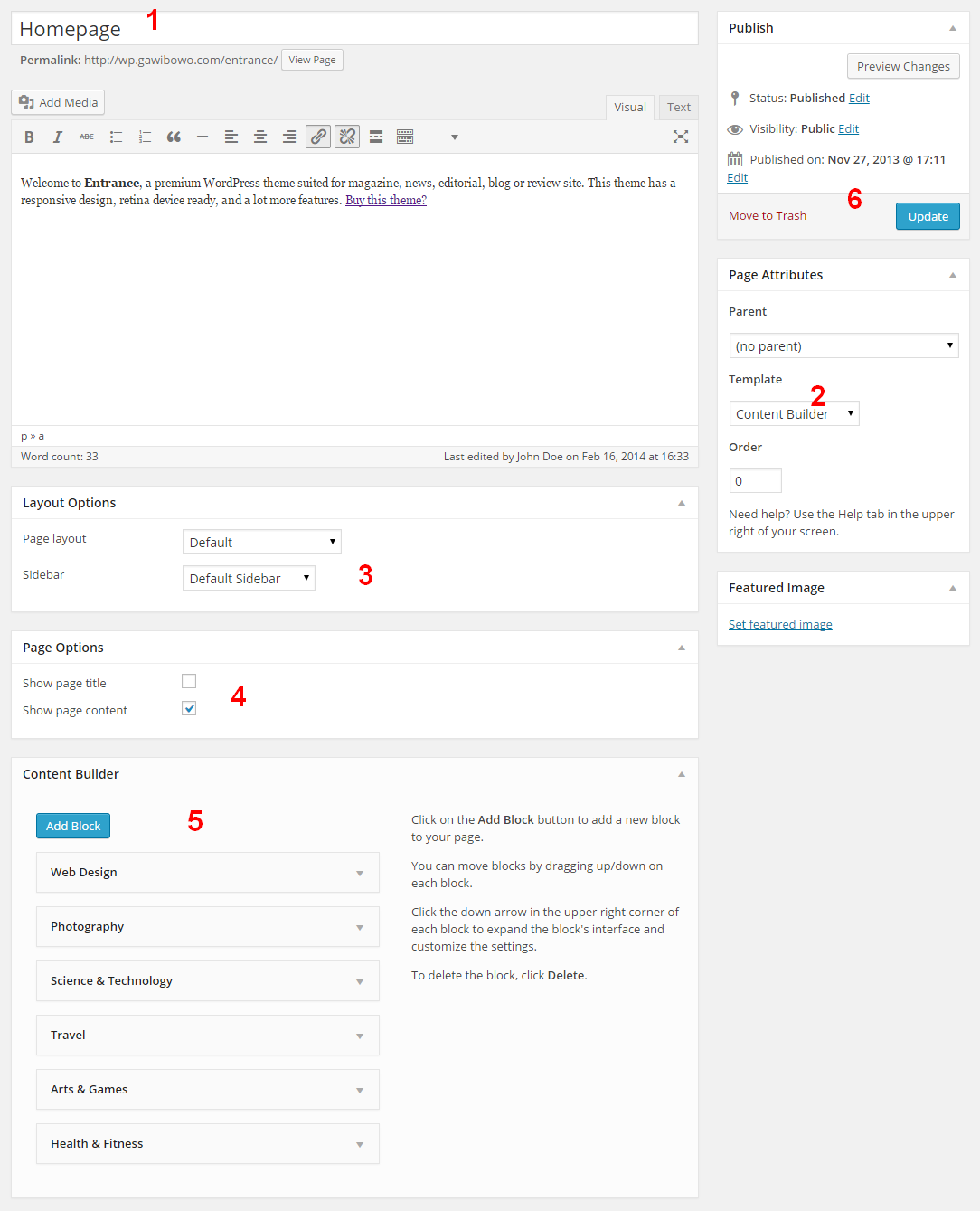Open the Template dropdown

pos(794,414)
